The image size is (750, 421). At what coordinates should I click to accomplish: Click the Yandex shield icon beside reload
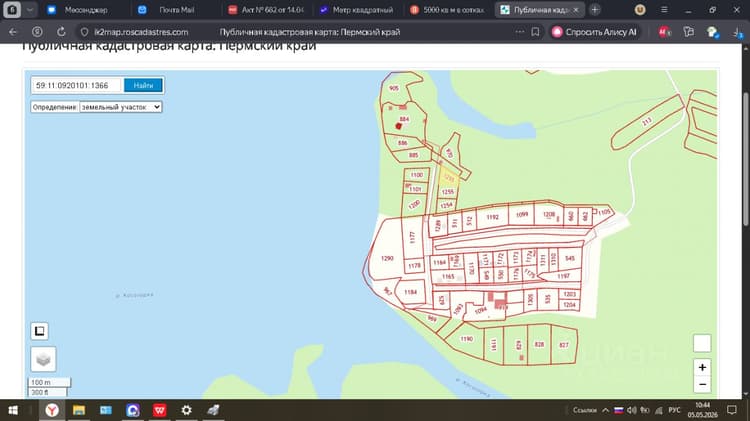point(37,32)
